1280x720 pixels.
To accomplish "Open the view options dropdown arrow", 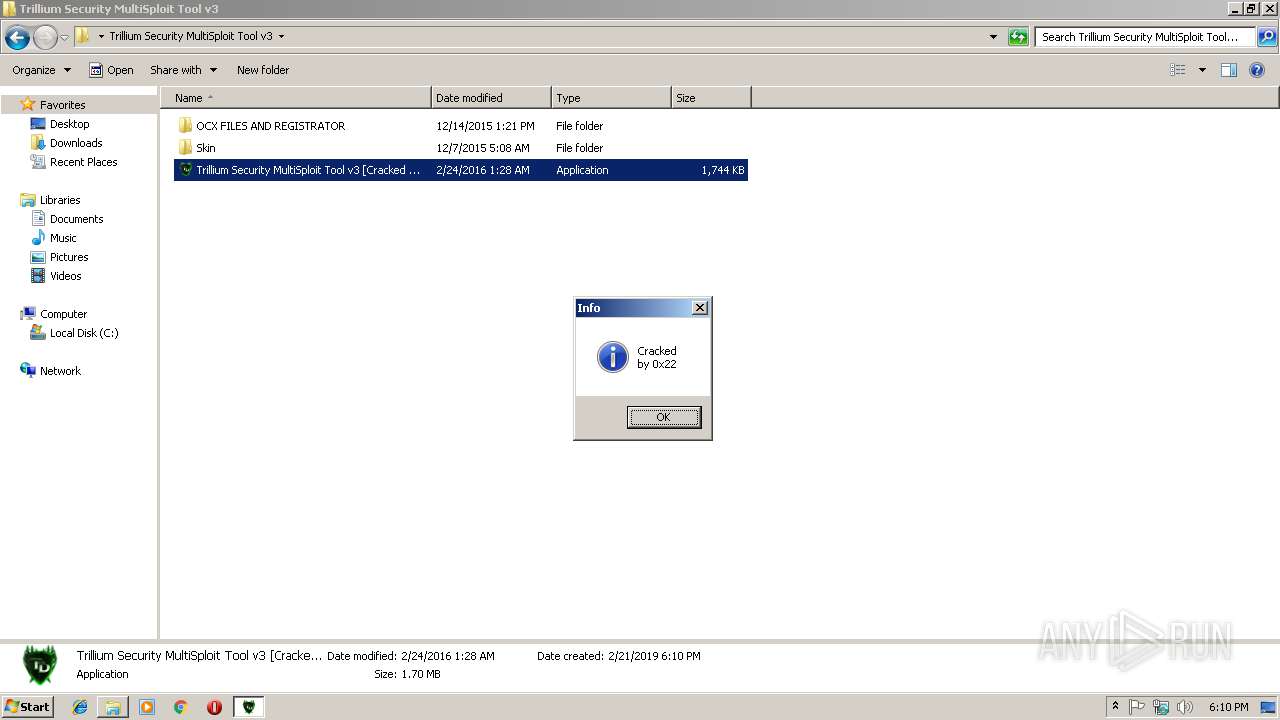I will [1202, 70].
